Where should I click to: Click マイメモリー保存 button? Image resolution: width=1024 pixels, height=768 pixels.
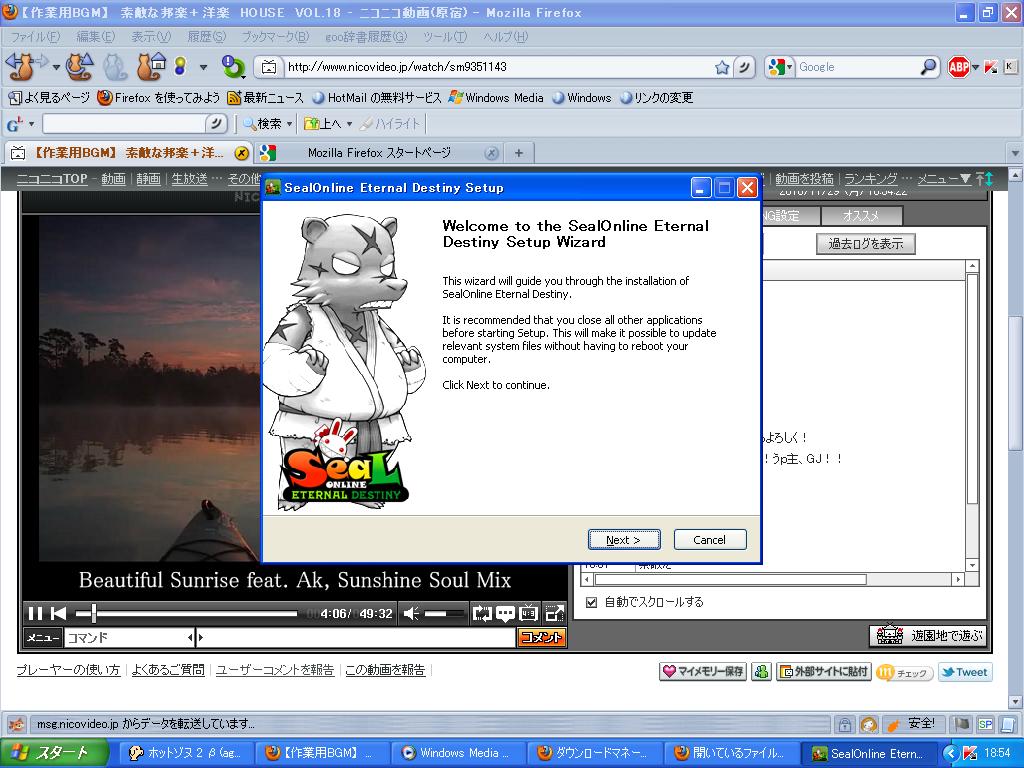(703, 672)
